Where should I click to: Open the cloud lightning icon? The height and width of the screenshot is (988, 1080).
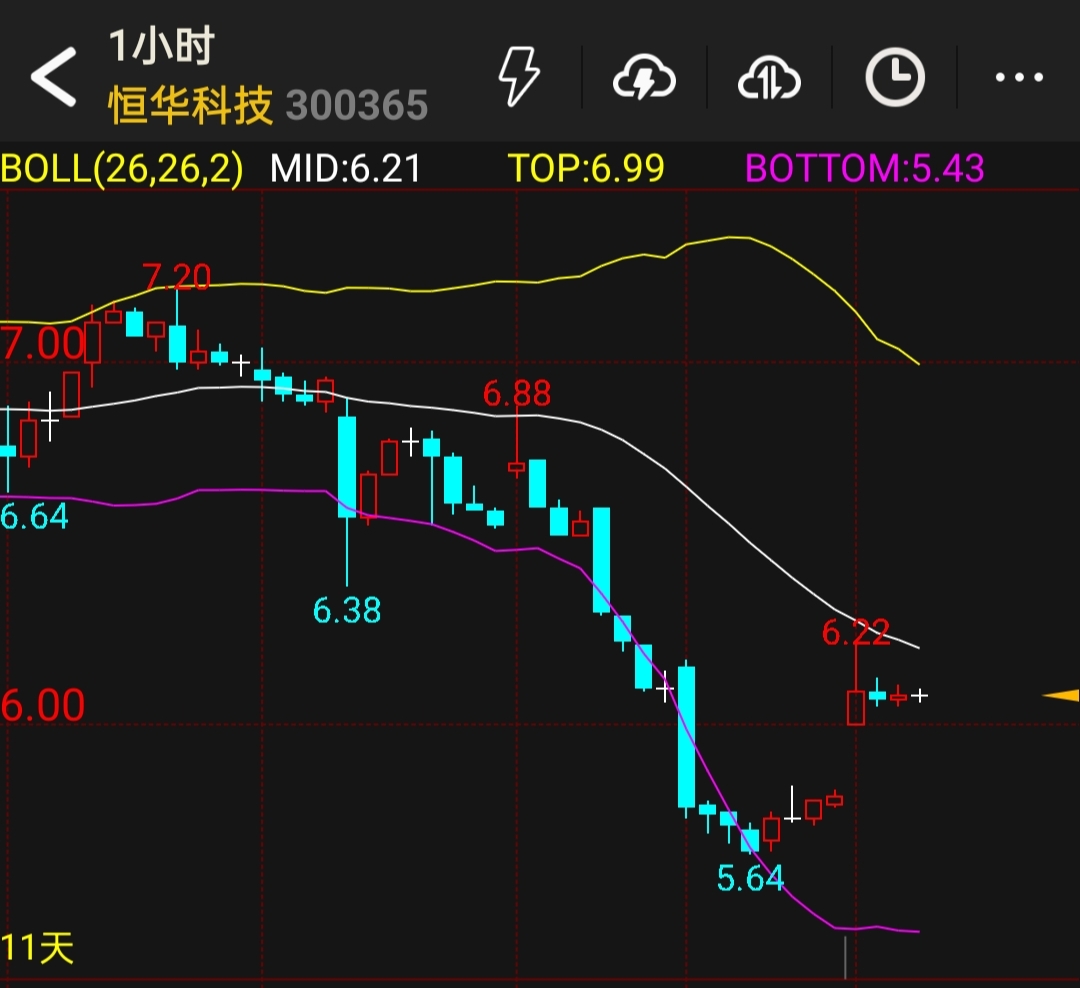pyautogui.click(x=644, y=78)
